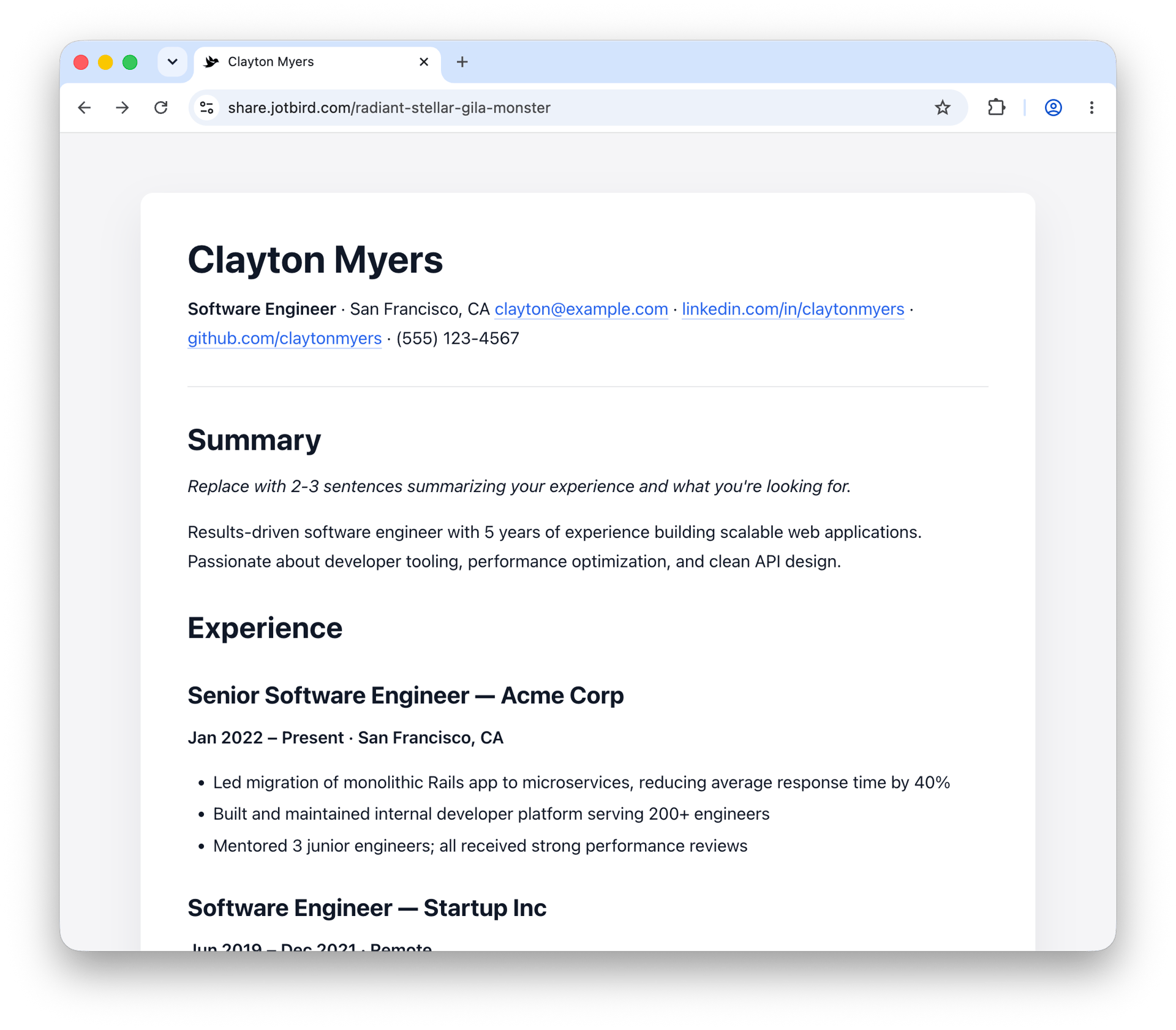Bookmark this page with the star

942,108
